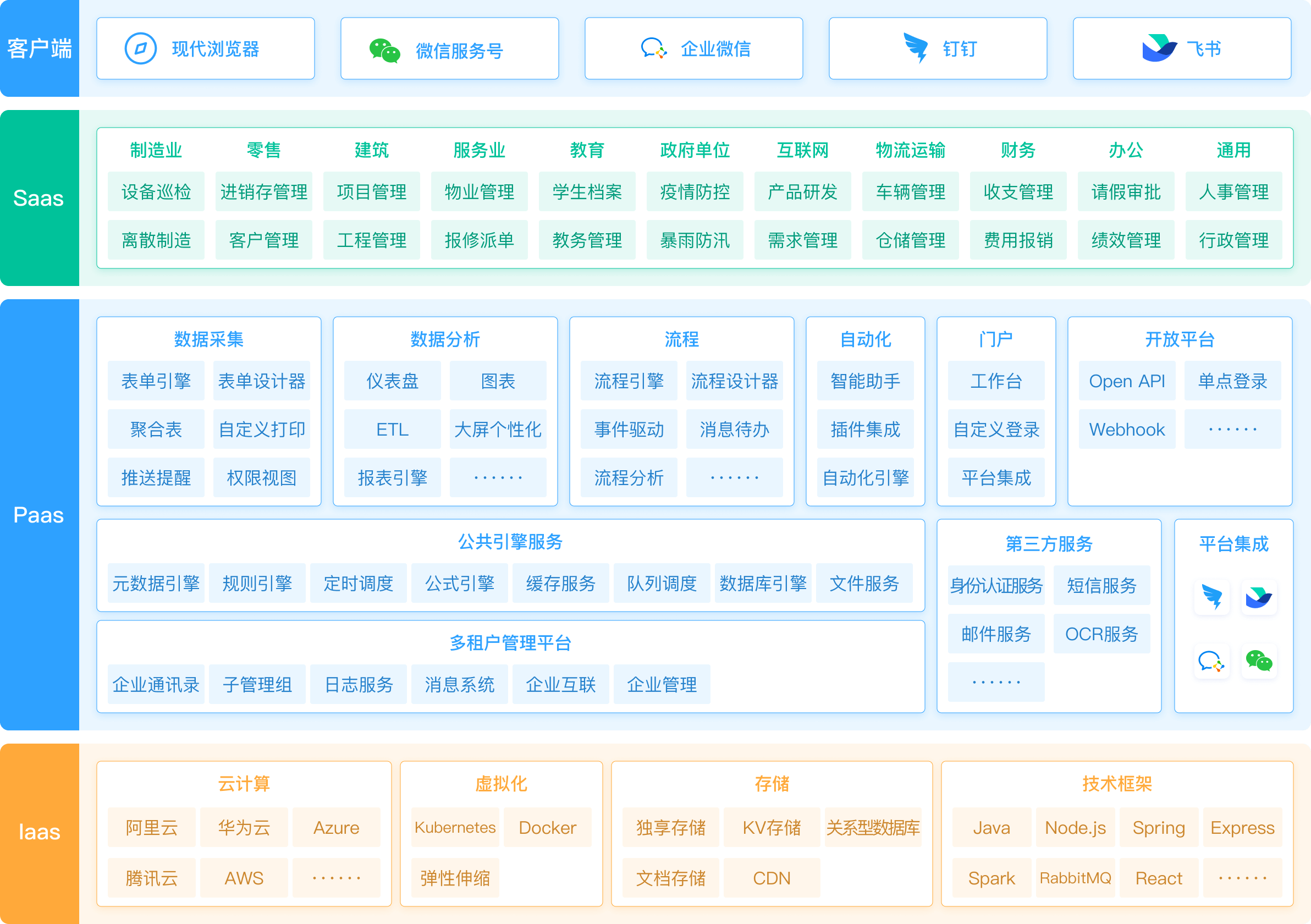Image resolution: width=1311 pixels, height=924 pixels.
Task: Click the DingTalk icon inside 平台集成 panel
Action: point(1211,597)
